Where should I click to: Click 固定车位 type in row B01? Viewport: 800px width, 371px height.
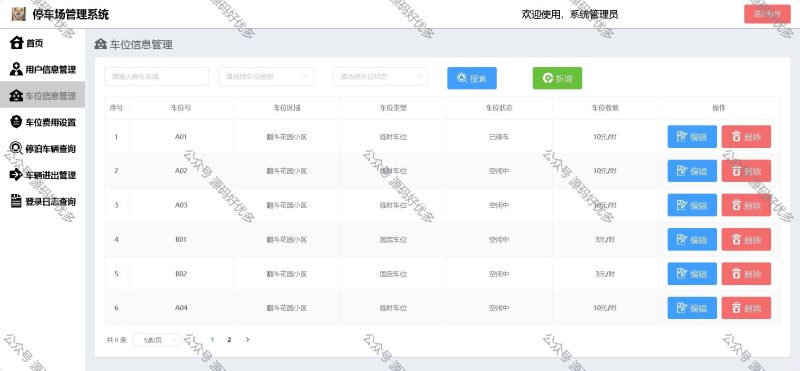[x=393, y=239]
